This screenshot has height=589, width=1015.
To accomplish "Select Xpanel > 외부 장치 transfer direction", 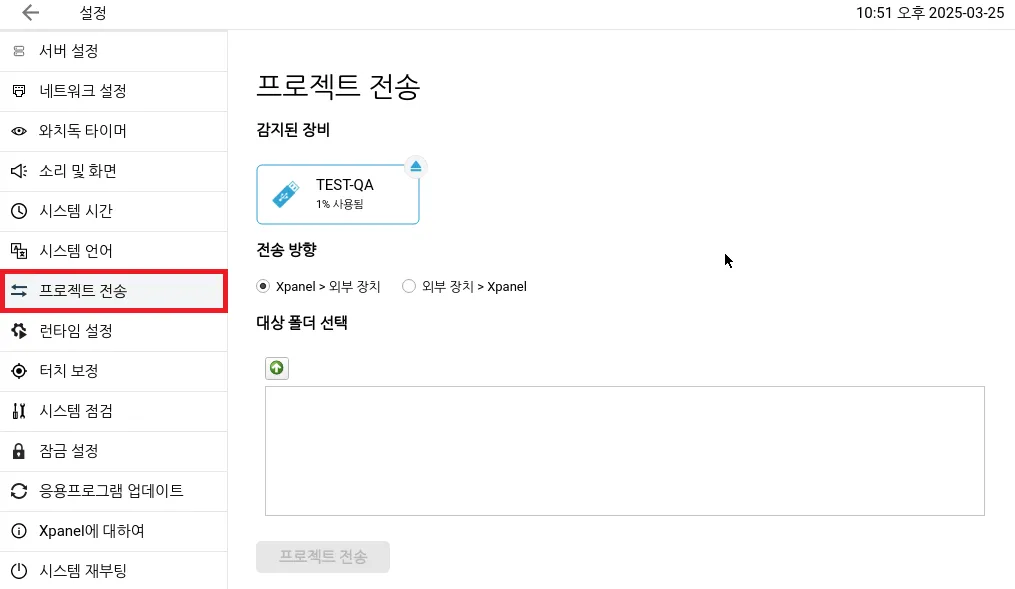I will [x=263, y=286].
